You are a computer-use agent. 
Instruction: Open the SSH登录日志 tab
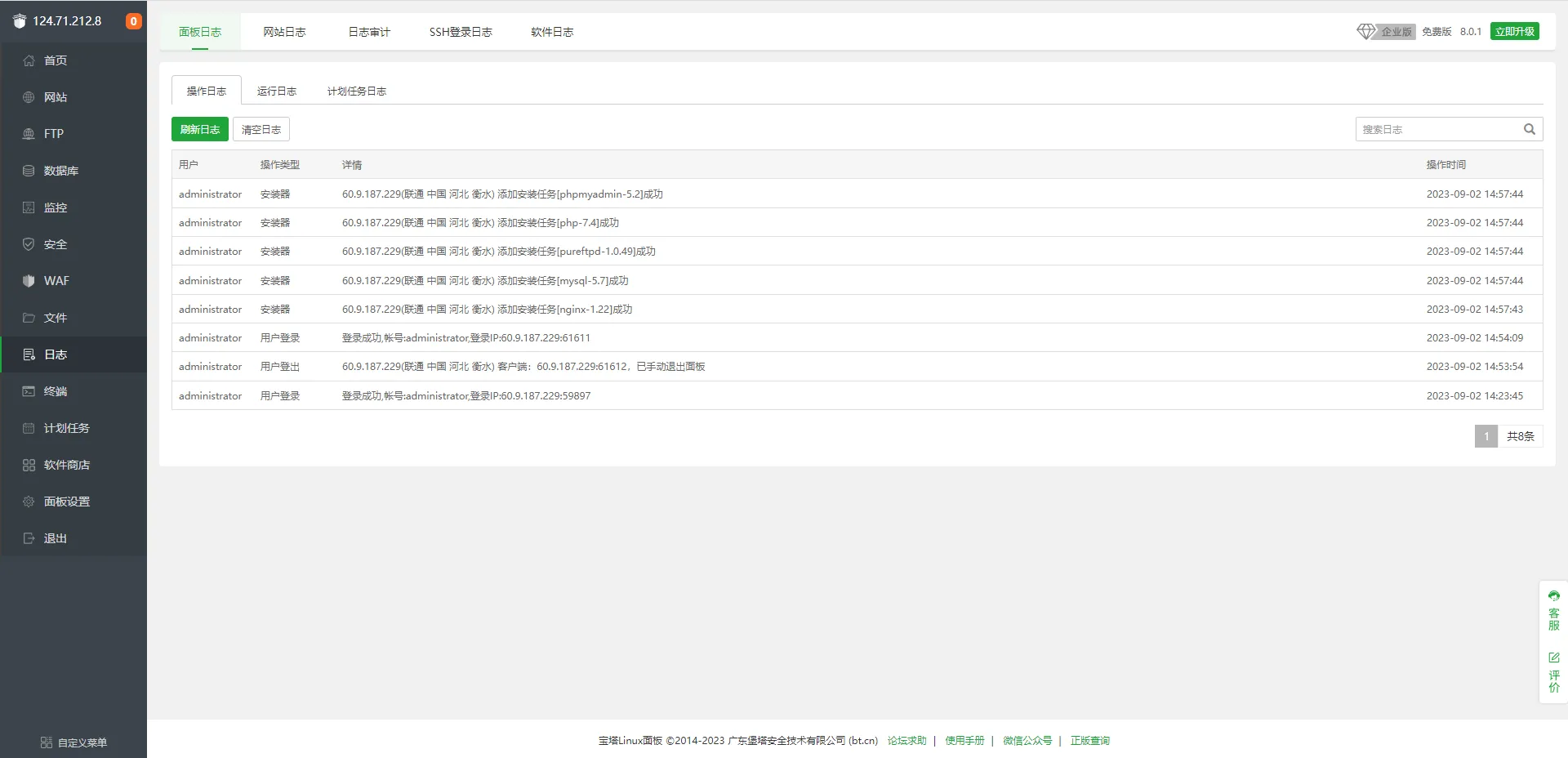point(461,32)
